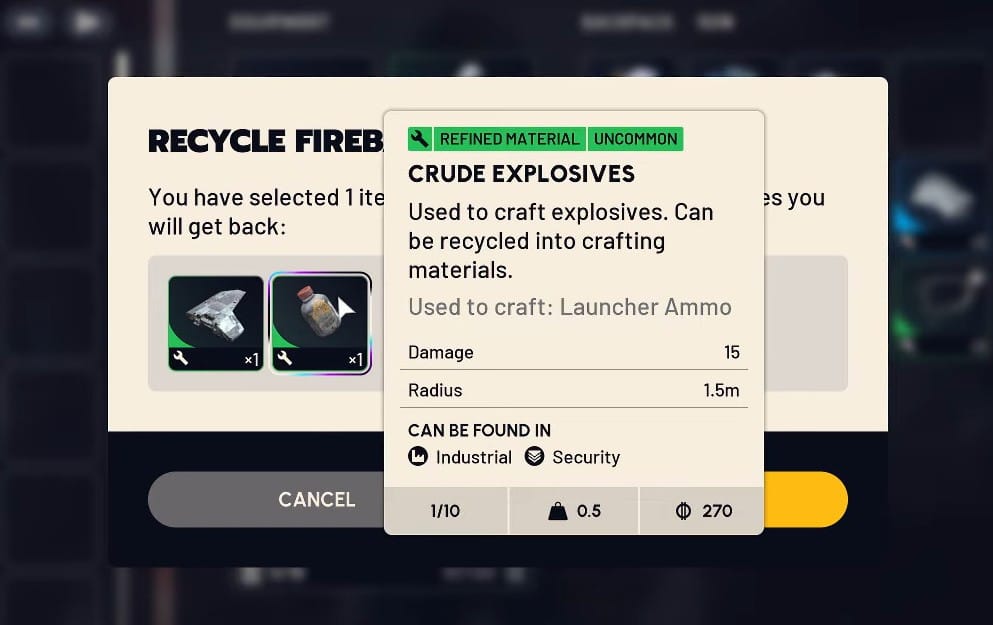
Task: Click the coin value icon
Action: click(x=683, y=511)
